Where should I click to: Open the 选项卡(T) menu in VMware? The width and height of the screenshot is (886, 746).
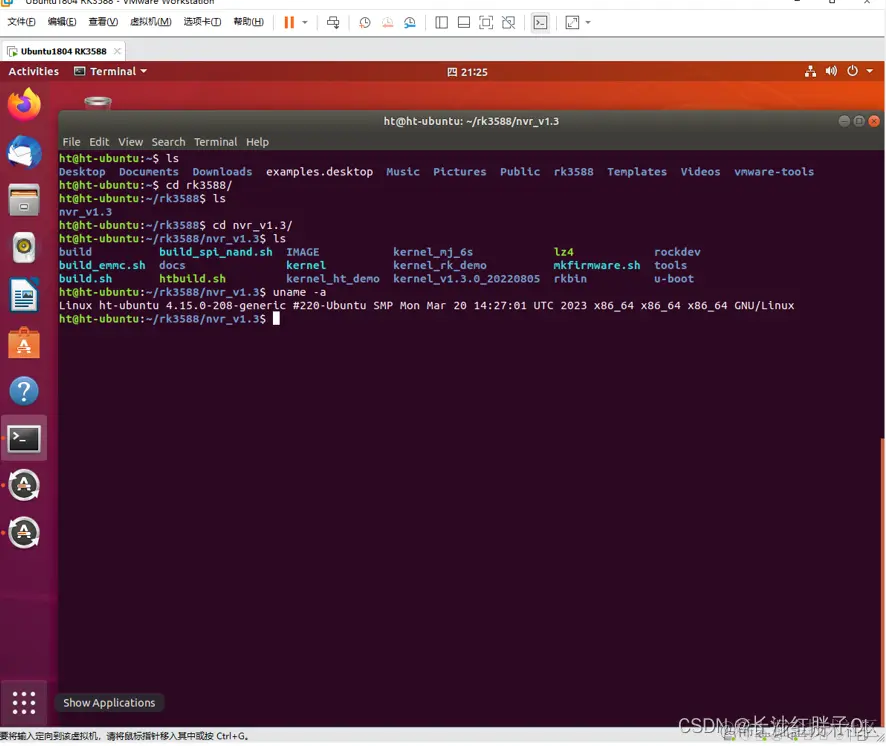click(202, 22)
